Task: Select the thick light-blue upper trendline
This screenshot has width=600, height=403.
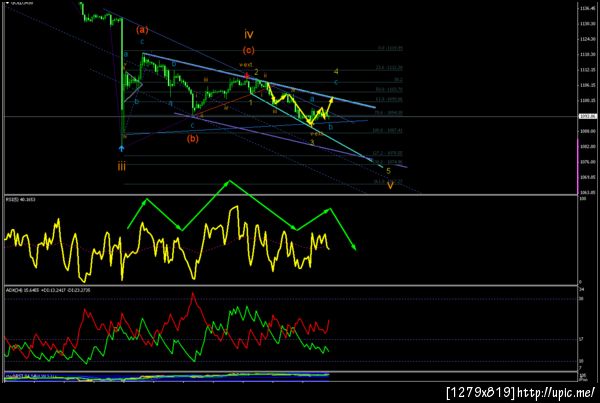Action: tap(259, 81)
